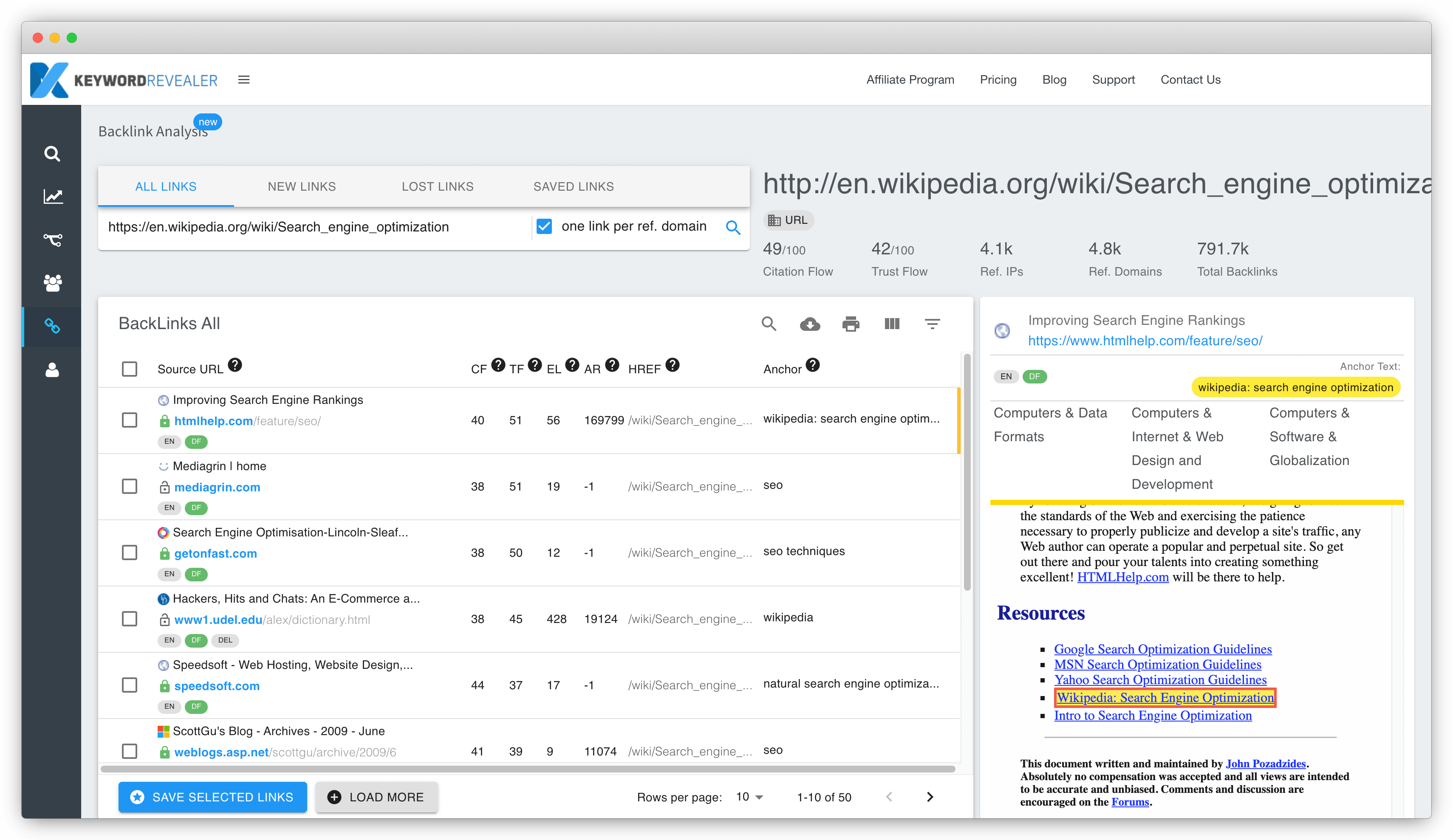1453x840 pixels.
Task: Open the mediagrin.com source link
Action: (x=217, y=487)
